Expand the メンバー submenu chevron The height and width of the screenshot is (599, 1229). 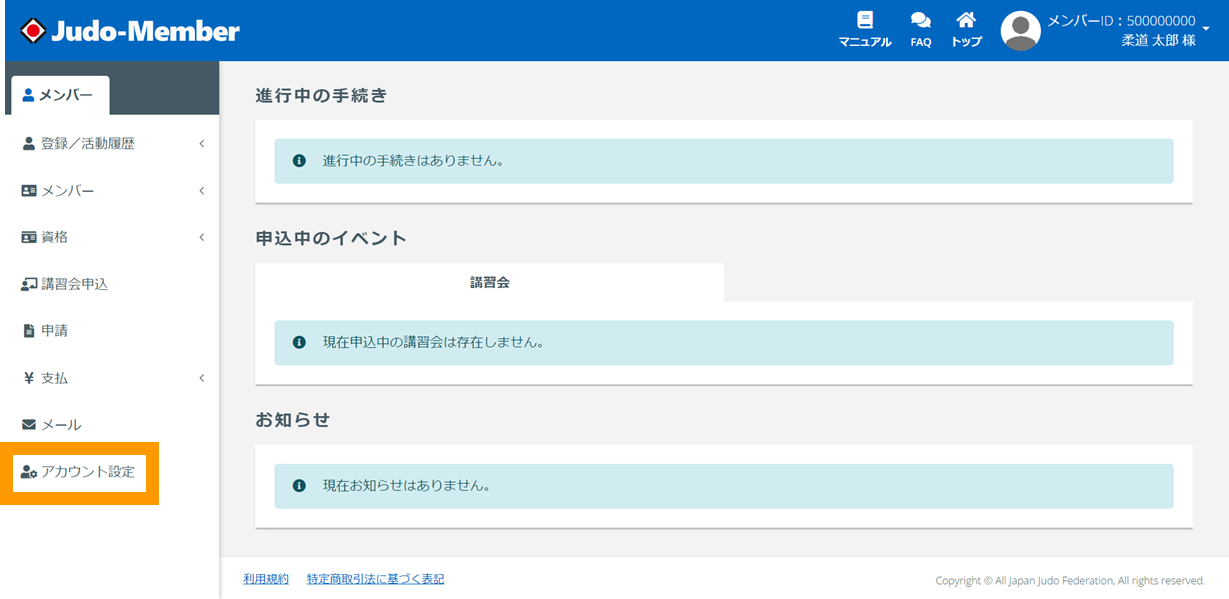point(201,191)
